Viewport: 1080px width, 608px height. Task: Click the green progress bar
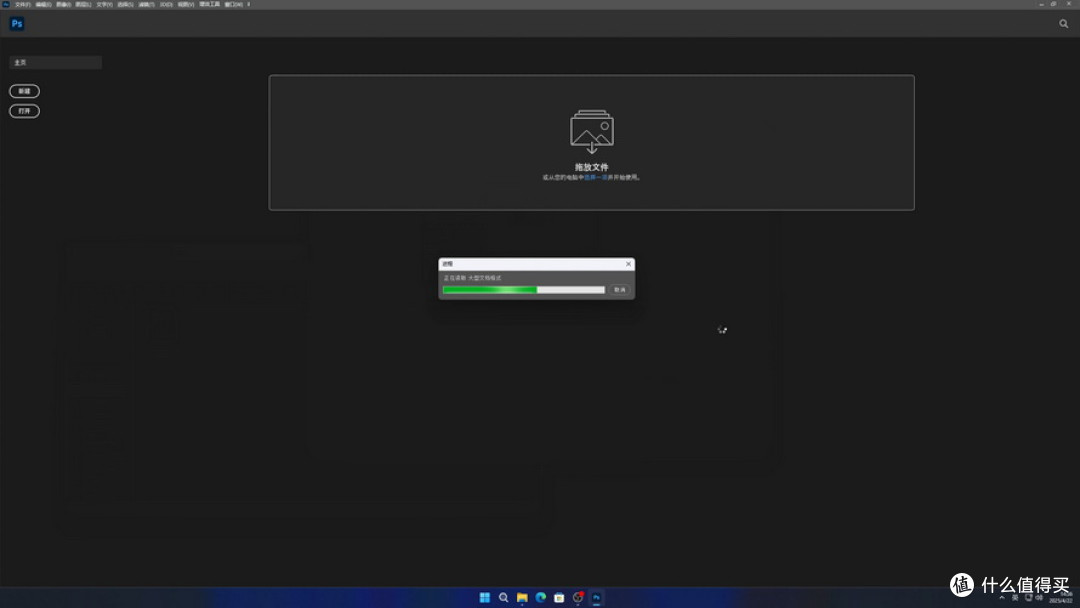click(x=523, y=290)
